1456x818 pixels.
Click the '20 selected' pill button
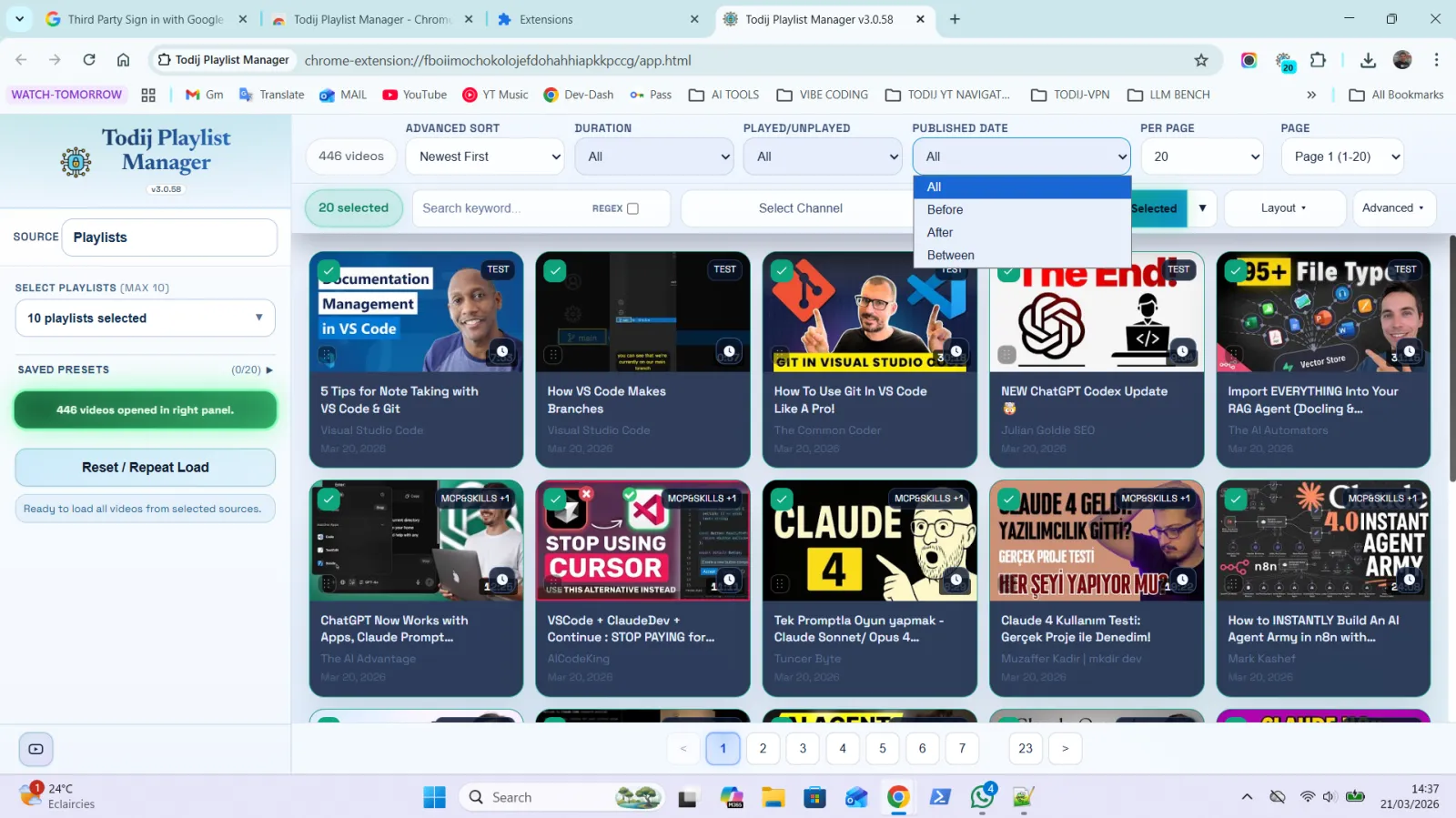point(353,208)
